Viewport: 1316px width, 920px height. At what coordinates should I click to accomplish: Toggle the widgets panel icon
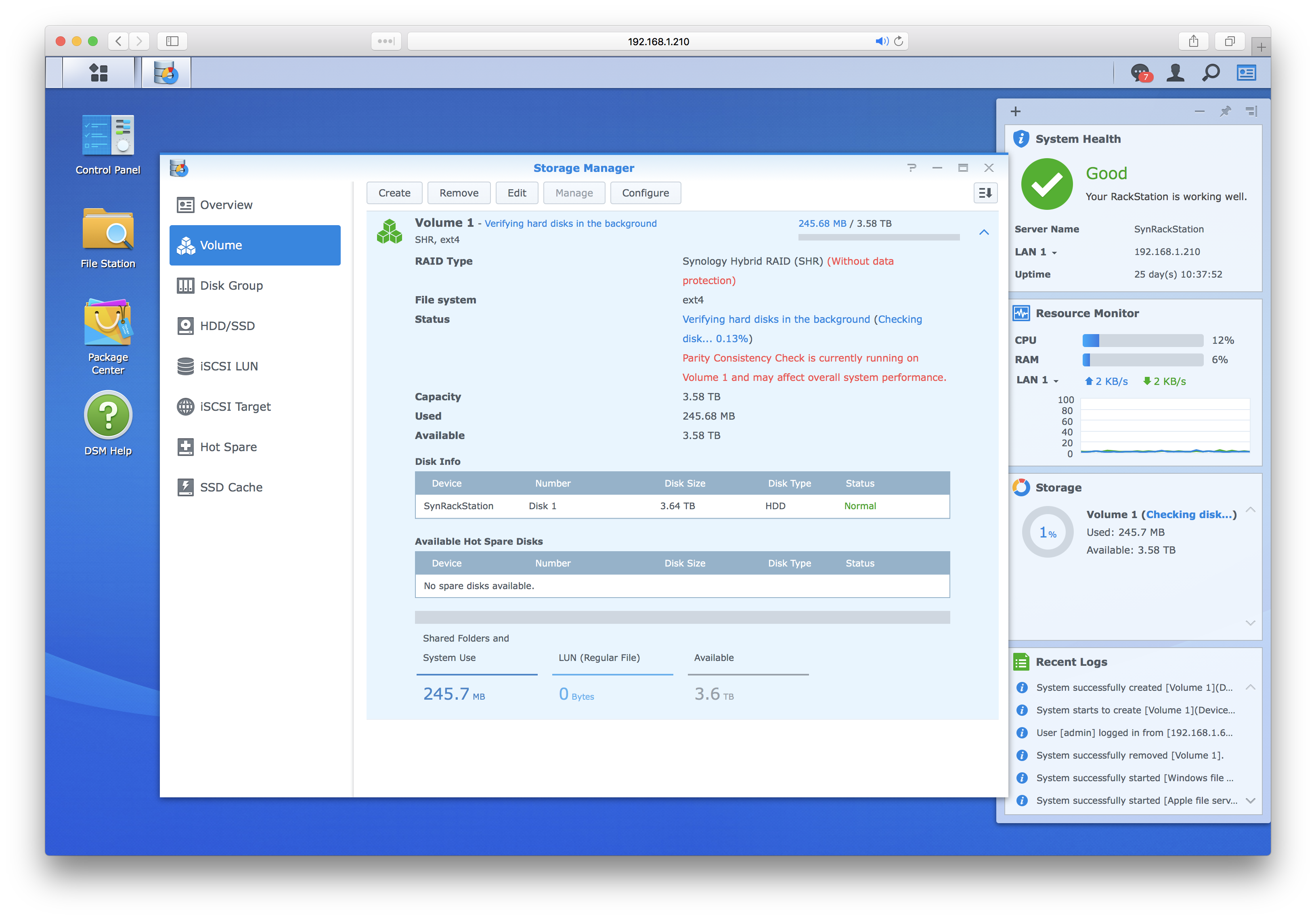pyautogui.click(x=1246, y=73)
